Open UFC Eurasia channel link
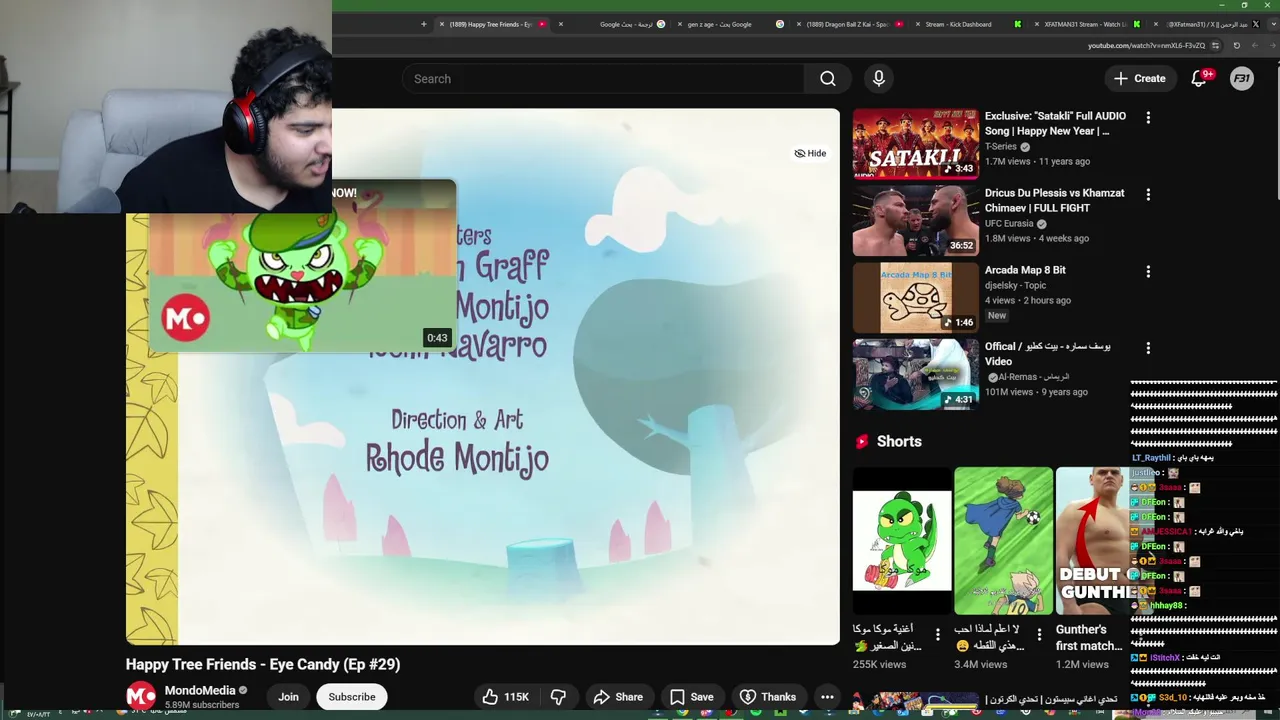 pyautogui.click(x=1009, y=223)
